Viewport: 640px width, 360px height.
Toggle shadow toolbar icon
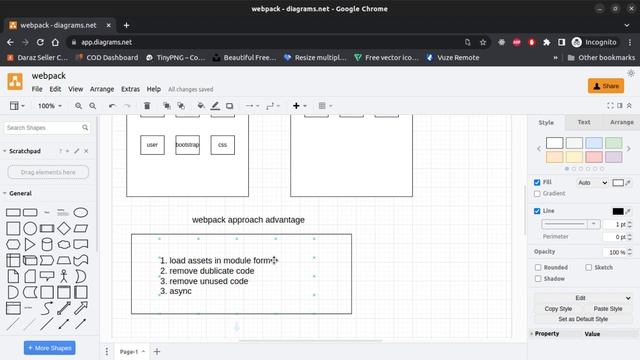pyautogui.click(x=230, y=106)
